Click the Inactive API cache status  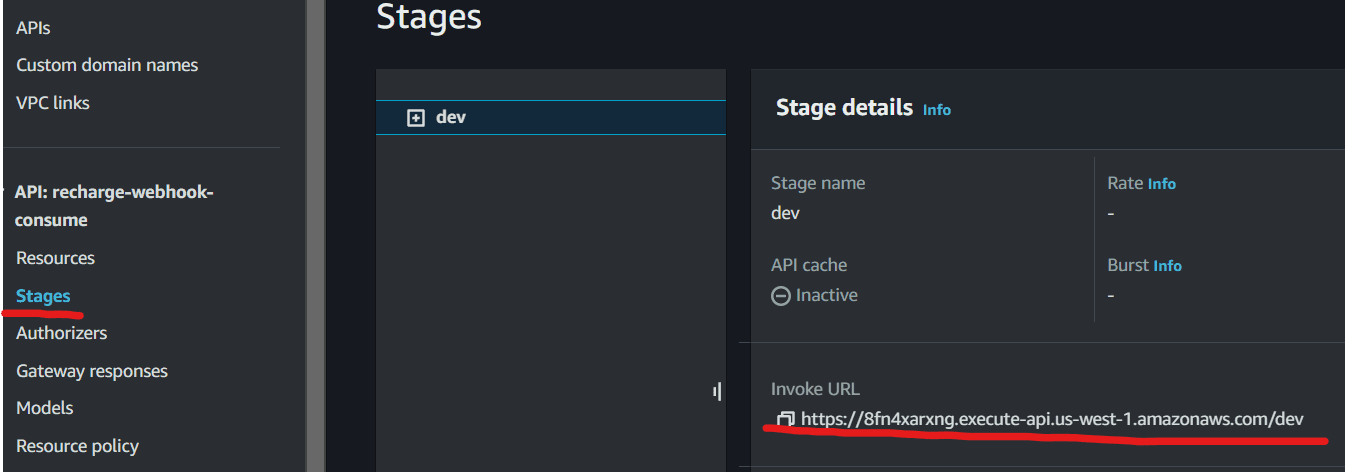814,295
